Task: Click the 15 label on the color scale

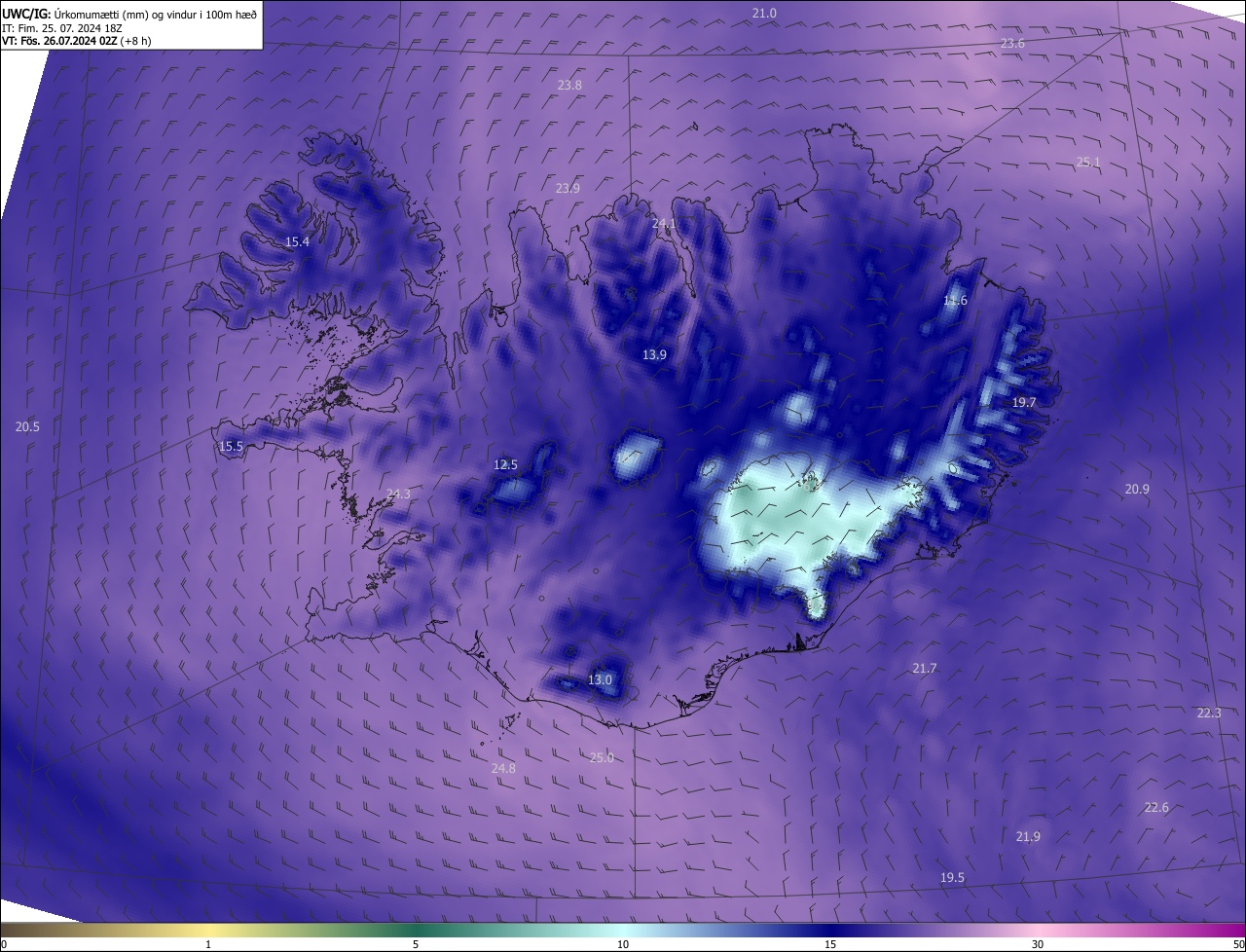Action: (830, 944)
